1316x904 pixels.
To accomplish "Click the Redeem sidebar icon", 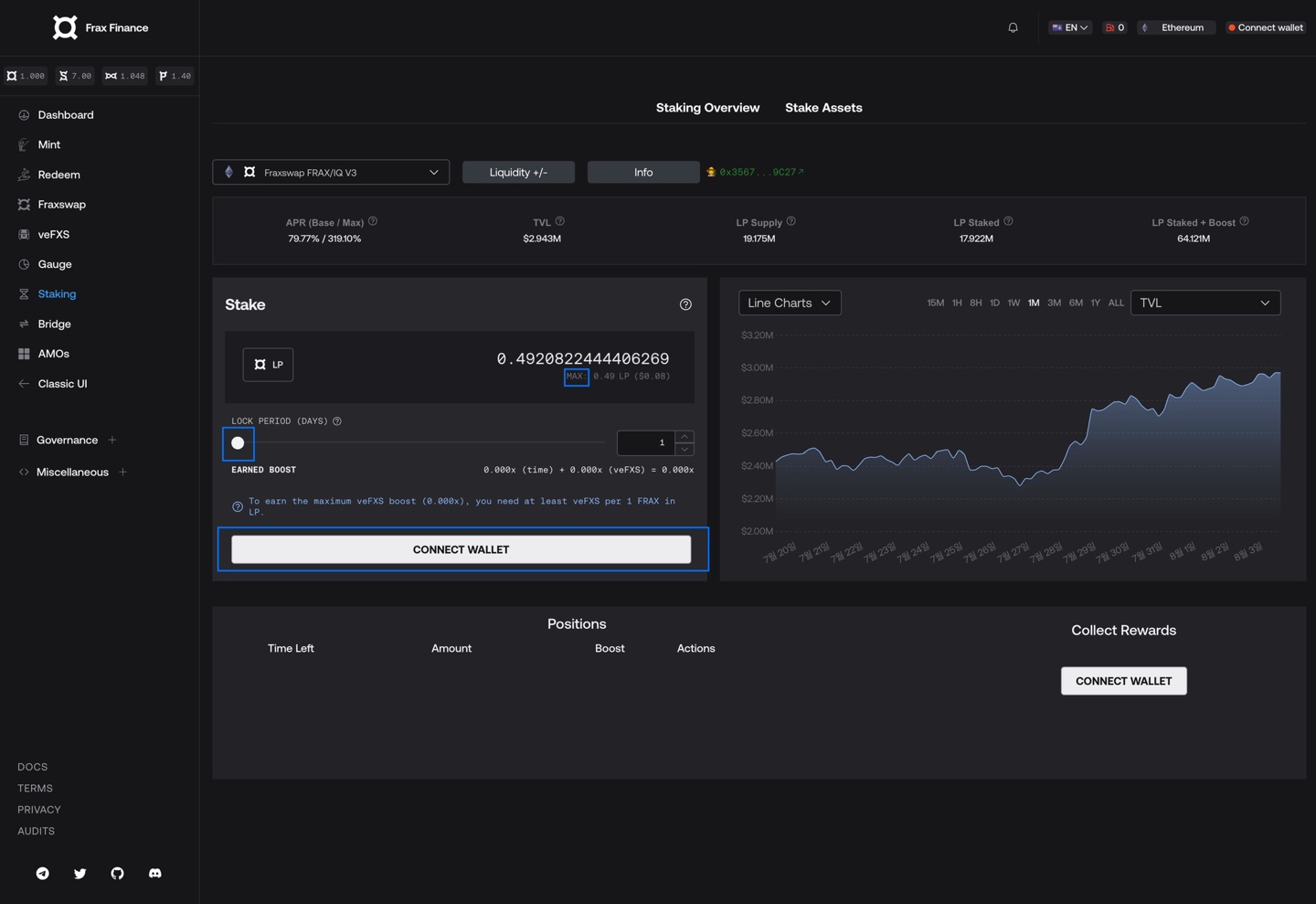I will (24, 175).
